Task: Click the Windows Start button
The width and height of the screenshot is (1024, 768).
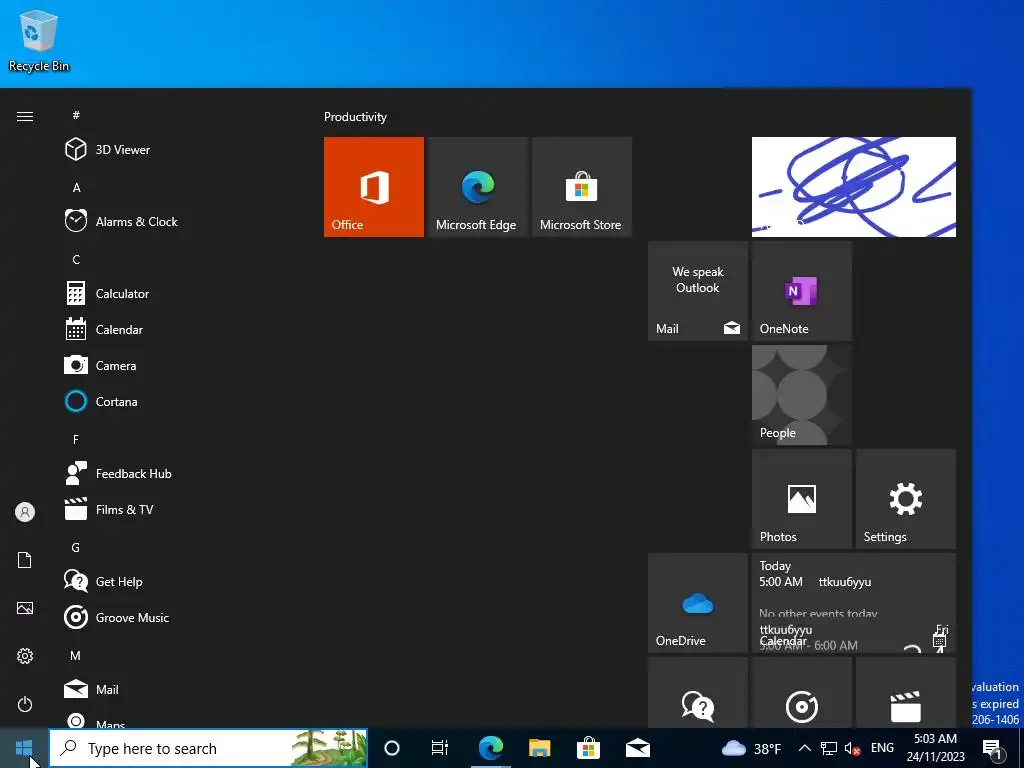Action: [x=24, y=748]
